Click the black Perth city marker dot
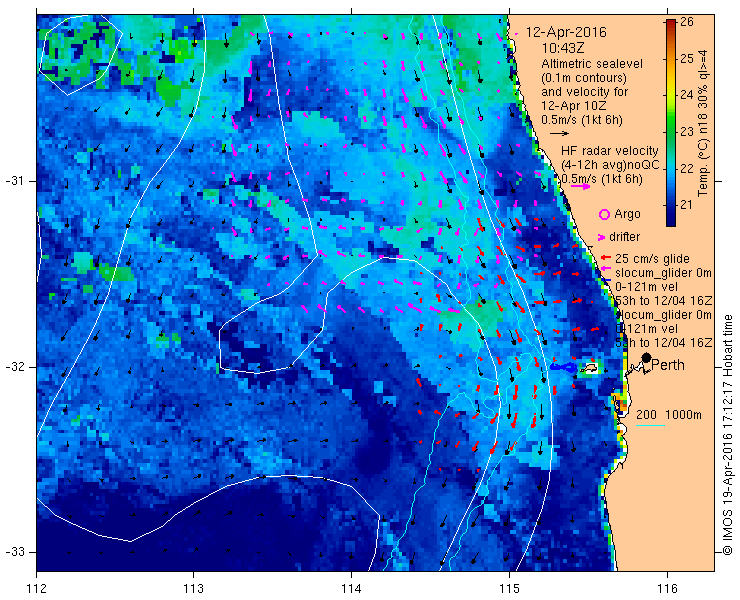This screenshot has height=600, width=740. pos(647,358)
